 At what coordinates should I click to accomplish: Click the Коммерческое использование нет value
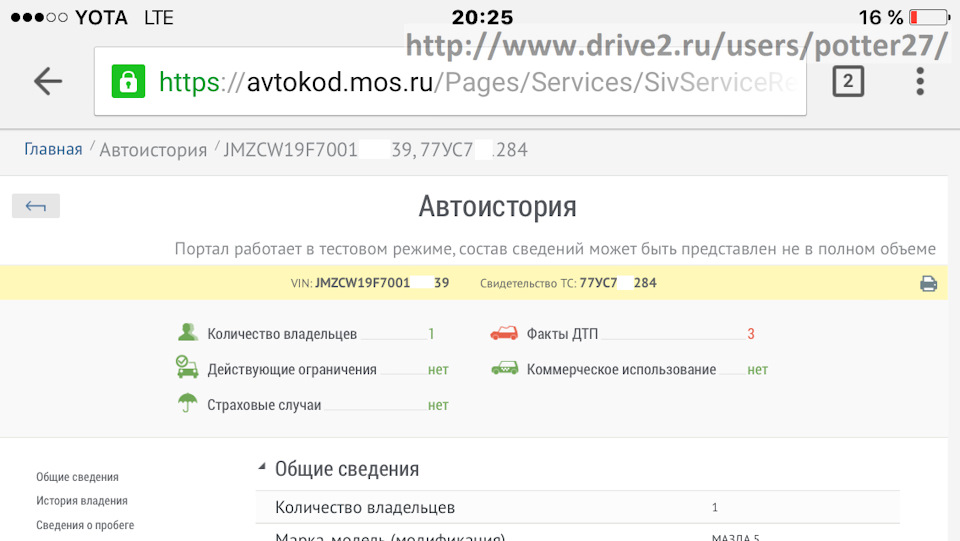pos(757,370)
